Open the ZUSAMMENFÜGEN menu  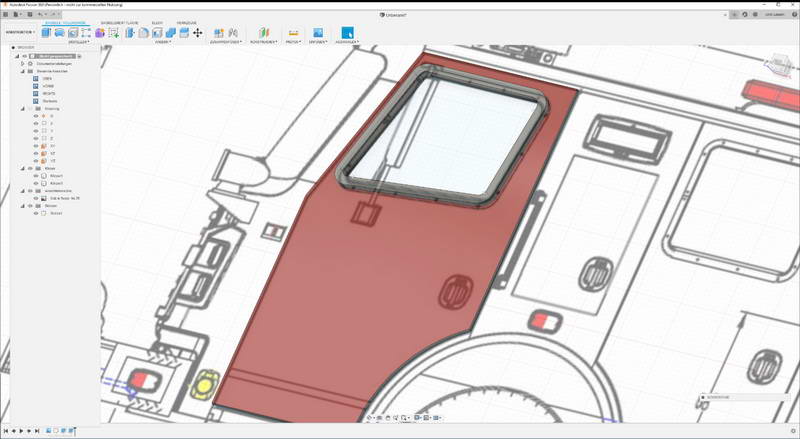pos(226,42)
